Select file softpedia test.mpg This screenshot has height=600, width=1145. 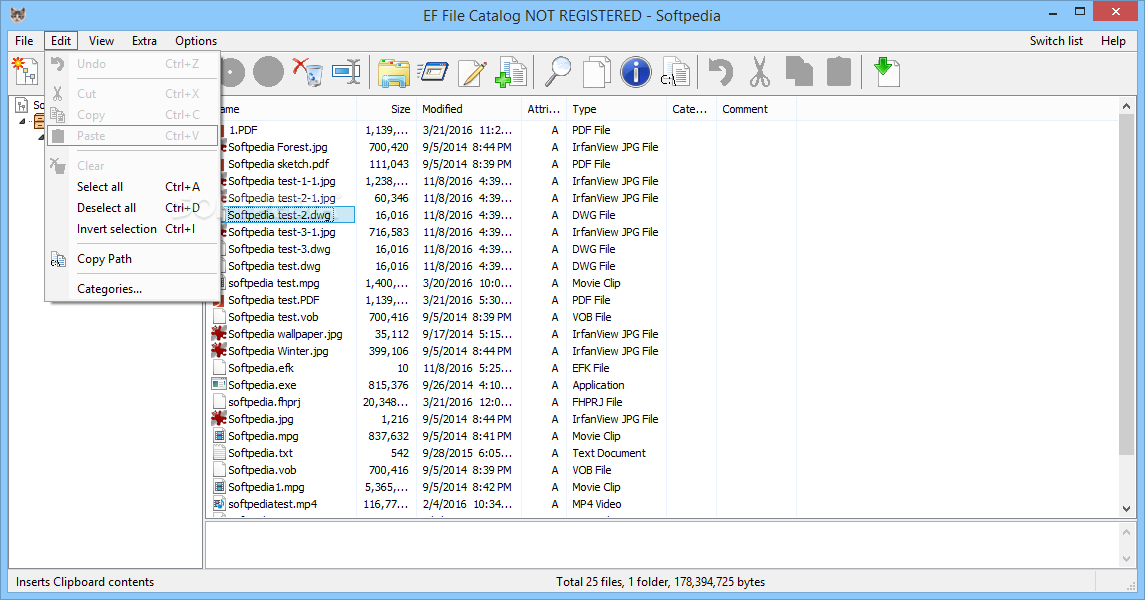(273, 283)
